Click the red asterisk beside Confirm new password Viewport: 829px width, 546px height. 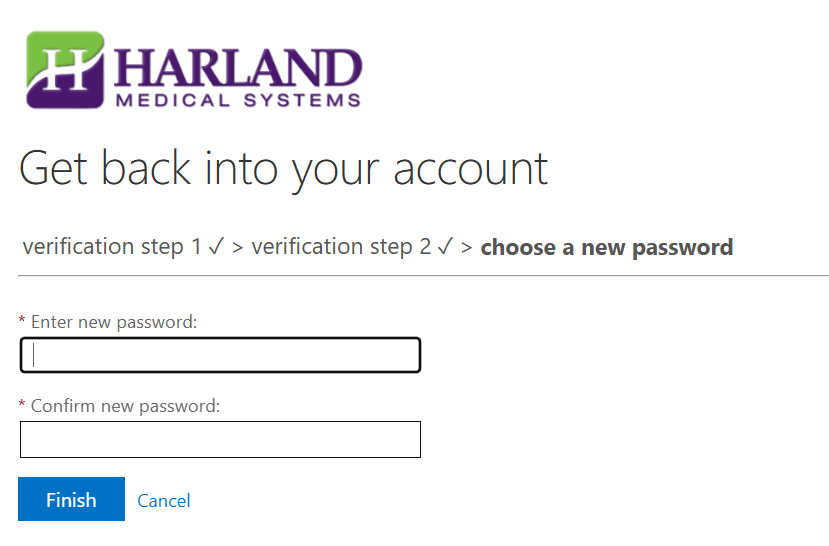(23, 405)
